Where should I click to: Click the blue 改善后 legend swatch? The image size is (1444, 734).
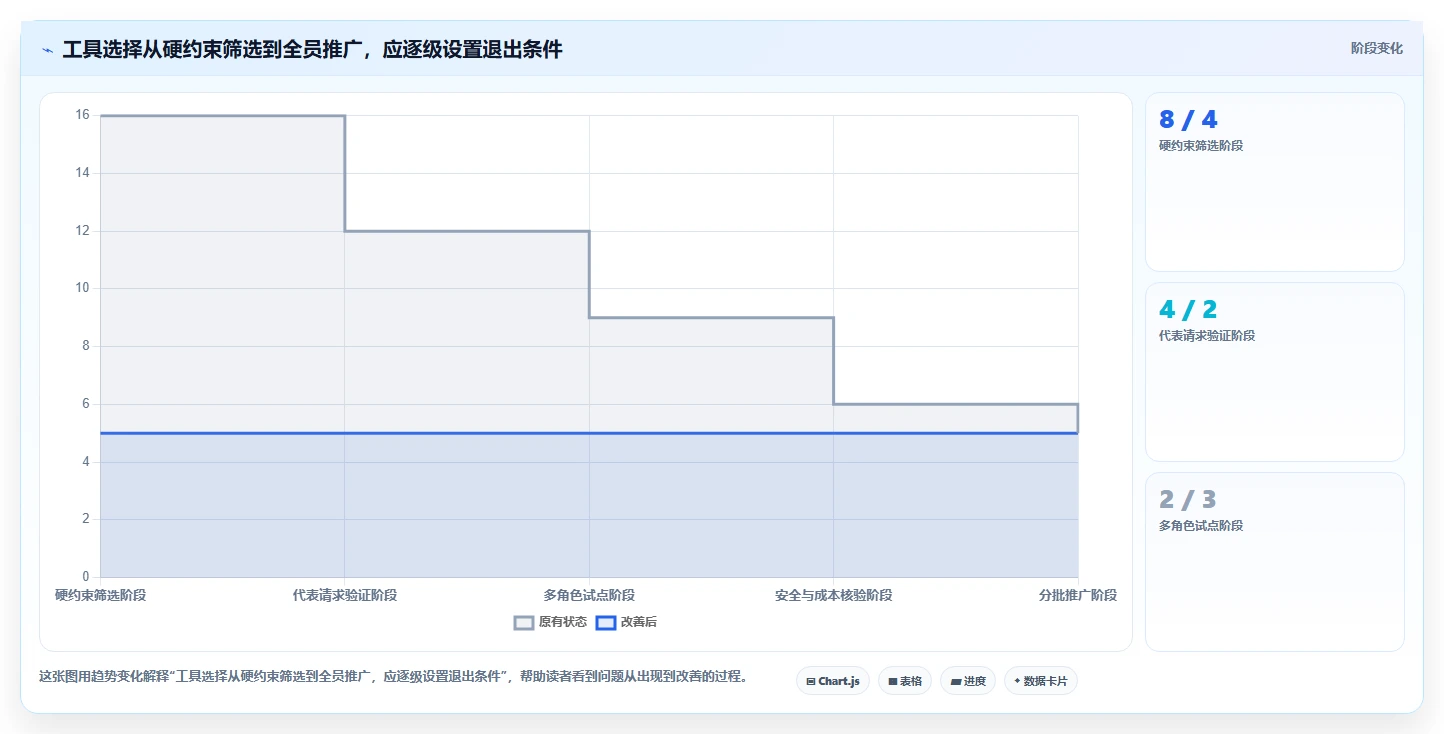pos(606,622)
